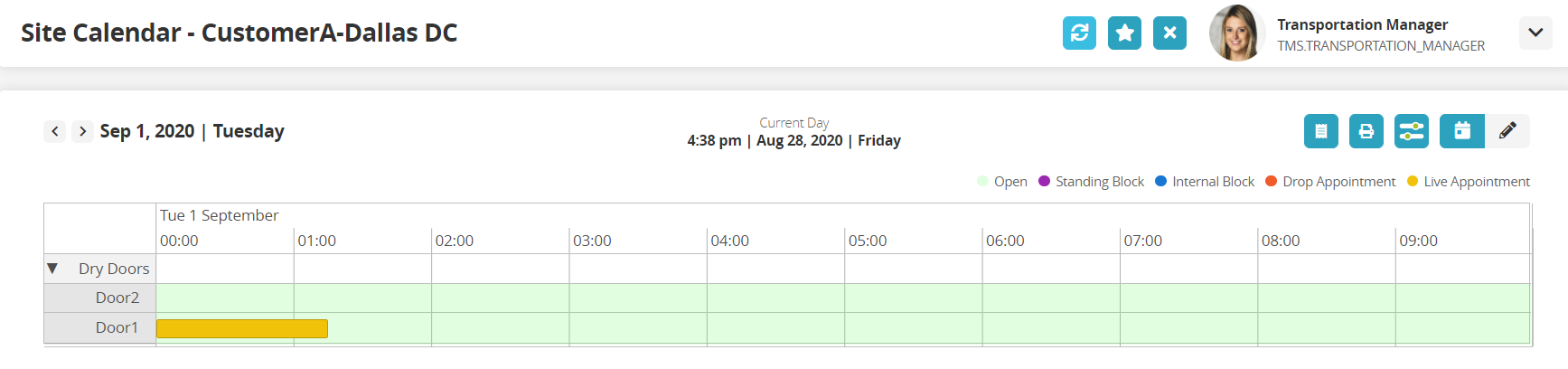
Task: Click the refresh page icon
Action: [1079, 33]
